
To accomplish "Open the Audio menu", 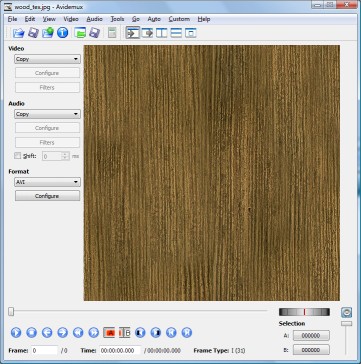I will point(94,19).
